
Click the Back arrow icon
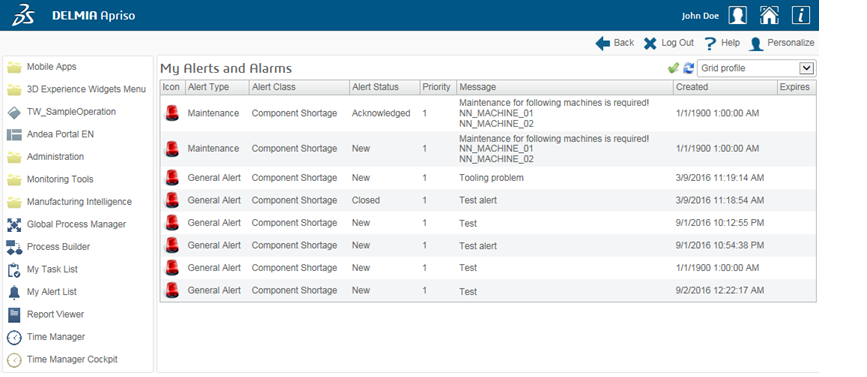click(x=603, y=44)
